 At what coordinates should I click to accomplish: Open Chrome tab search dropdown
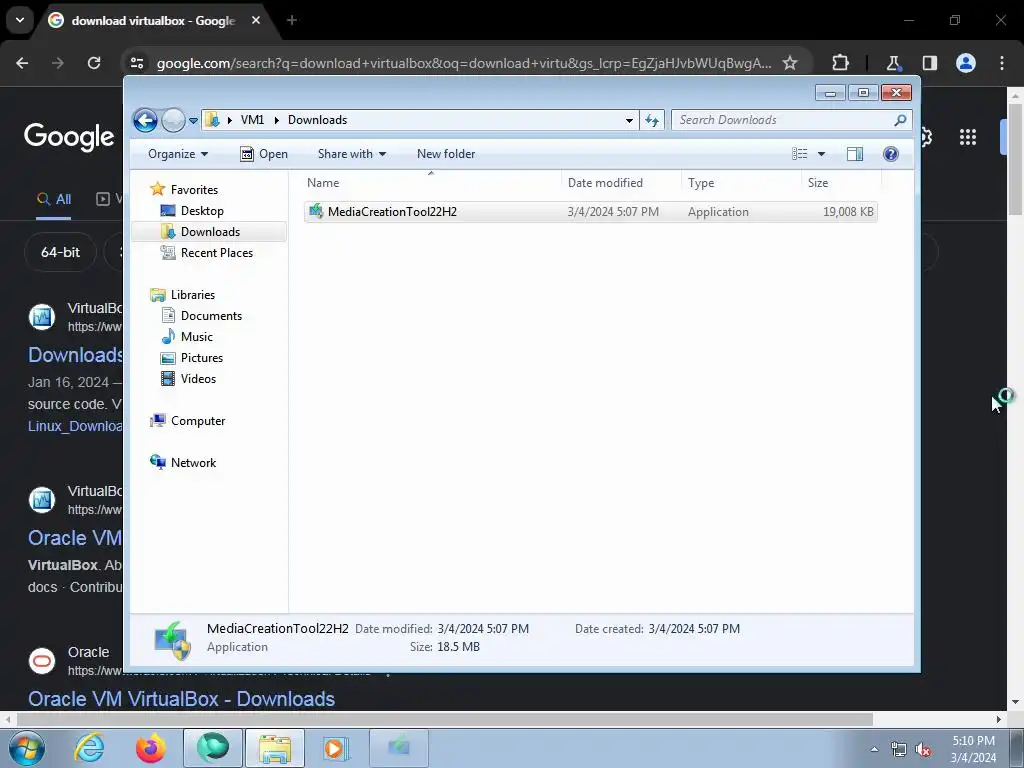[20, 20]
